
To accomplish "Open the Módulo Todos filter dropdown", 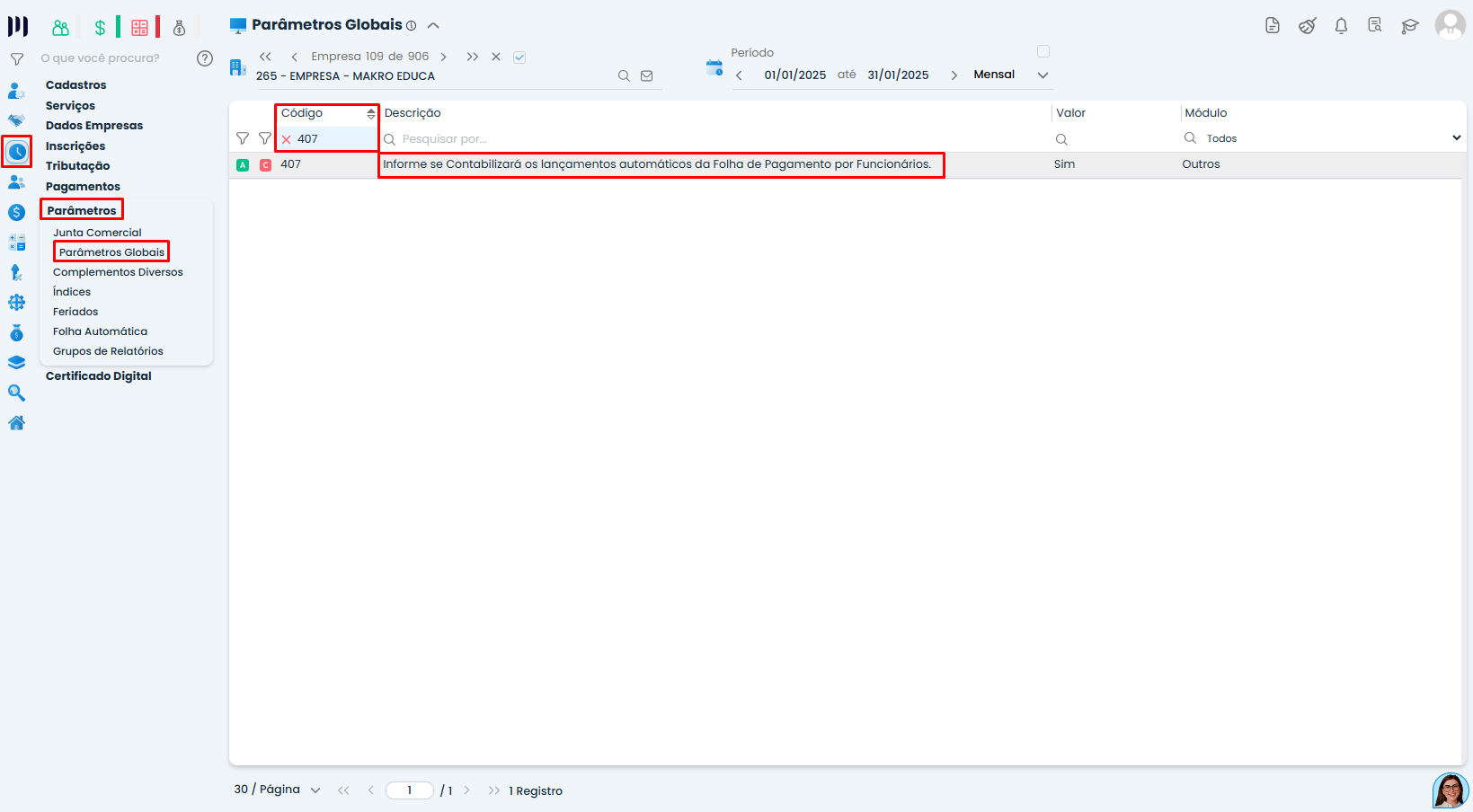I will click(x=1456, y=138).
